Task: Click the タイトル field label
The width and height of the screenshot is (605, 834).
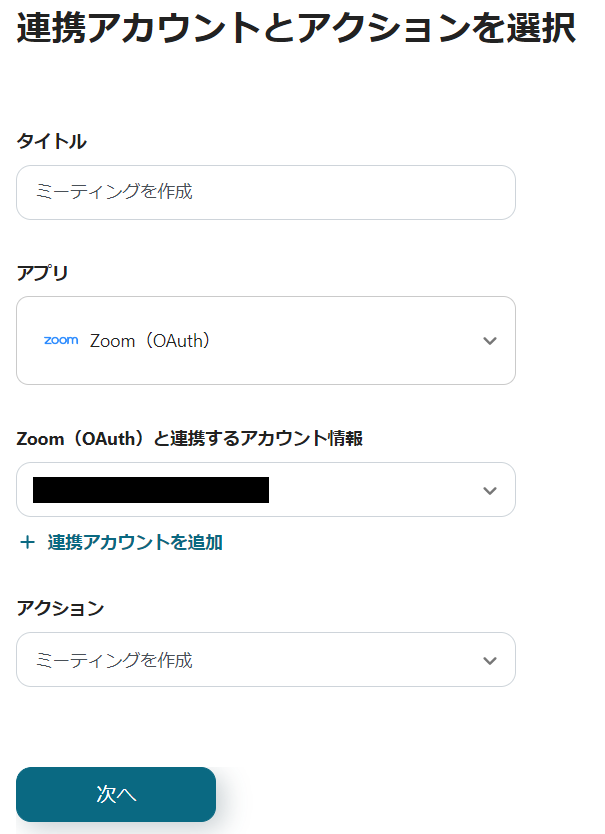Action: tap(47, 141)
